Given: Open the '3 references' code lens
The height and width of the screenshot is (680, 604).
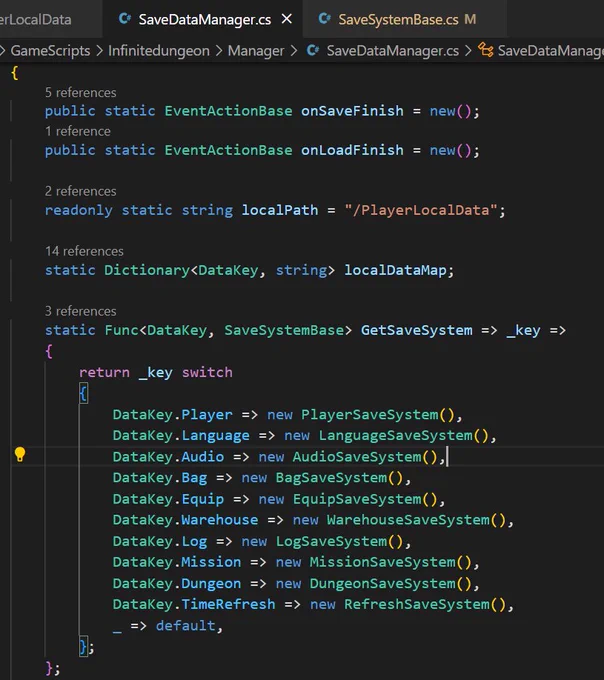Looking at the screenshot, I should [x=81, y=311].
